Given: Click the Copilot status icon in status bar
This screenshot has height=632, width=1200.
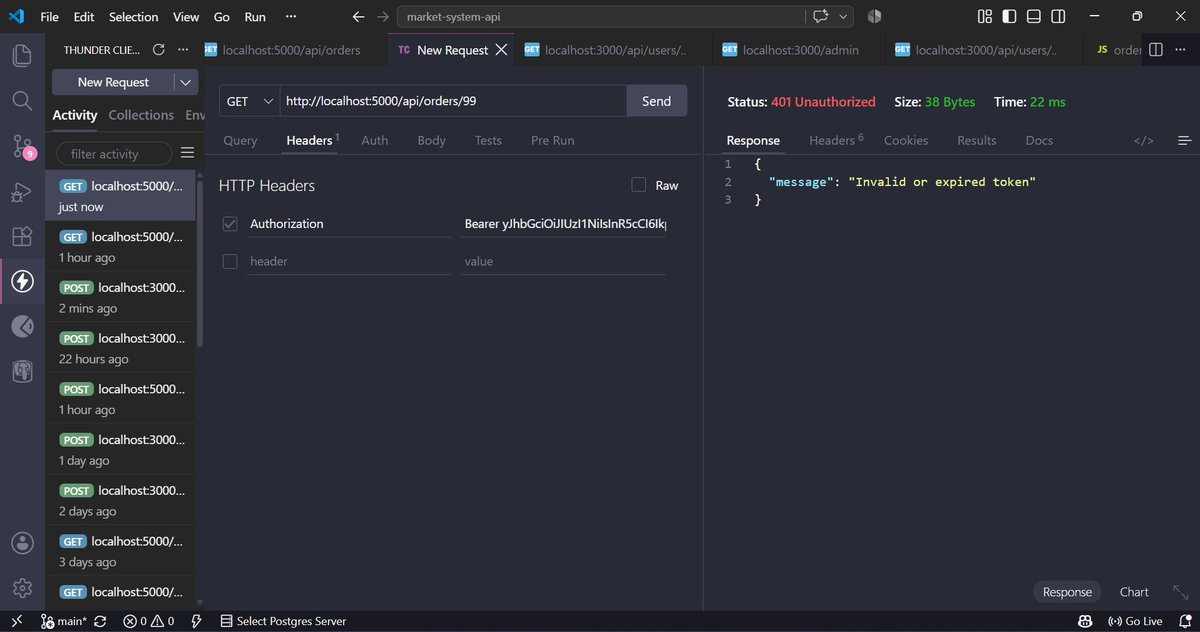Looking at the screenshot, I should pos(1083,621).
